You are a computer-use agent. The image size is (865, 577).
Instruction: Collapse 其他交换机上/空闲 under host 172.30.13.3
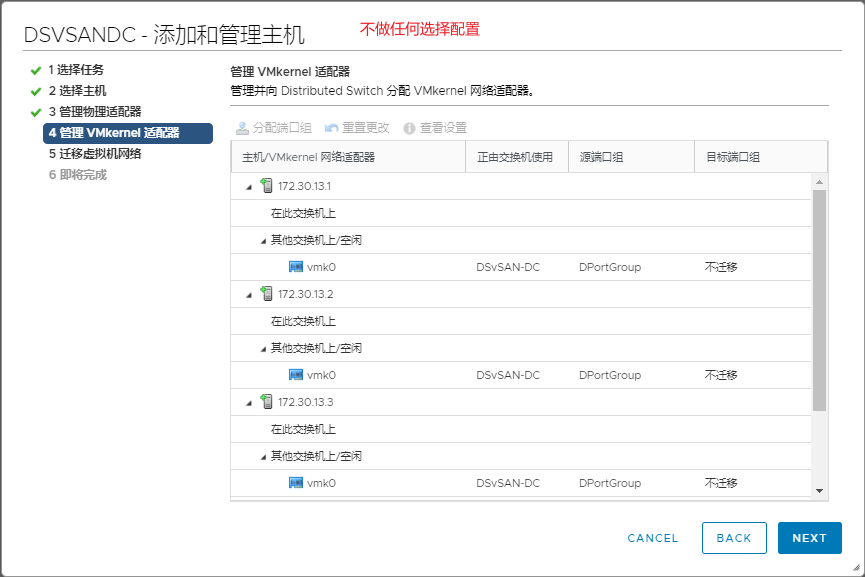pos(263,457)
